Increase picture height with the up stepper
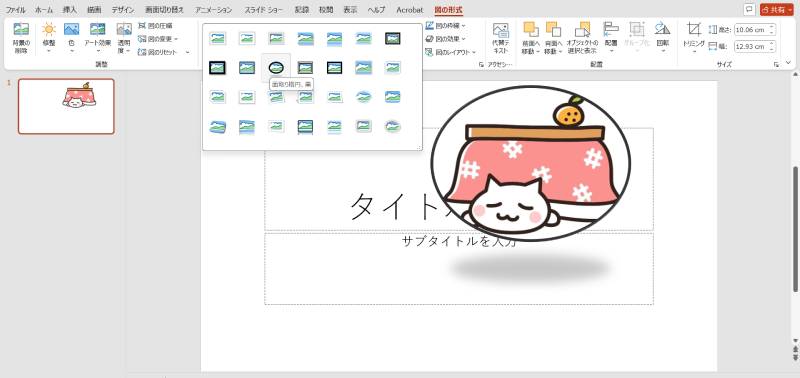 click(x=772, y=28)
